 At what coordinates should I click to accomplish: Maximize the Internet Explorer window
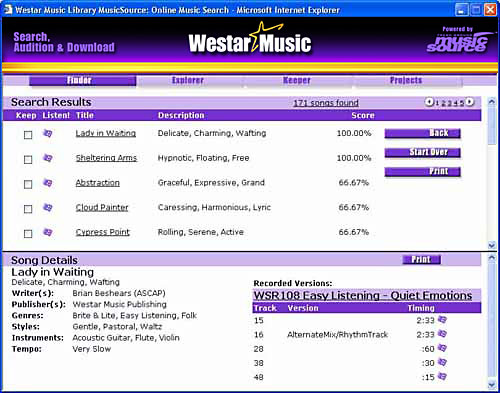[476, 10]
